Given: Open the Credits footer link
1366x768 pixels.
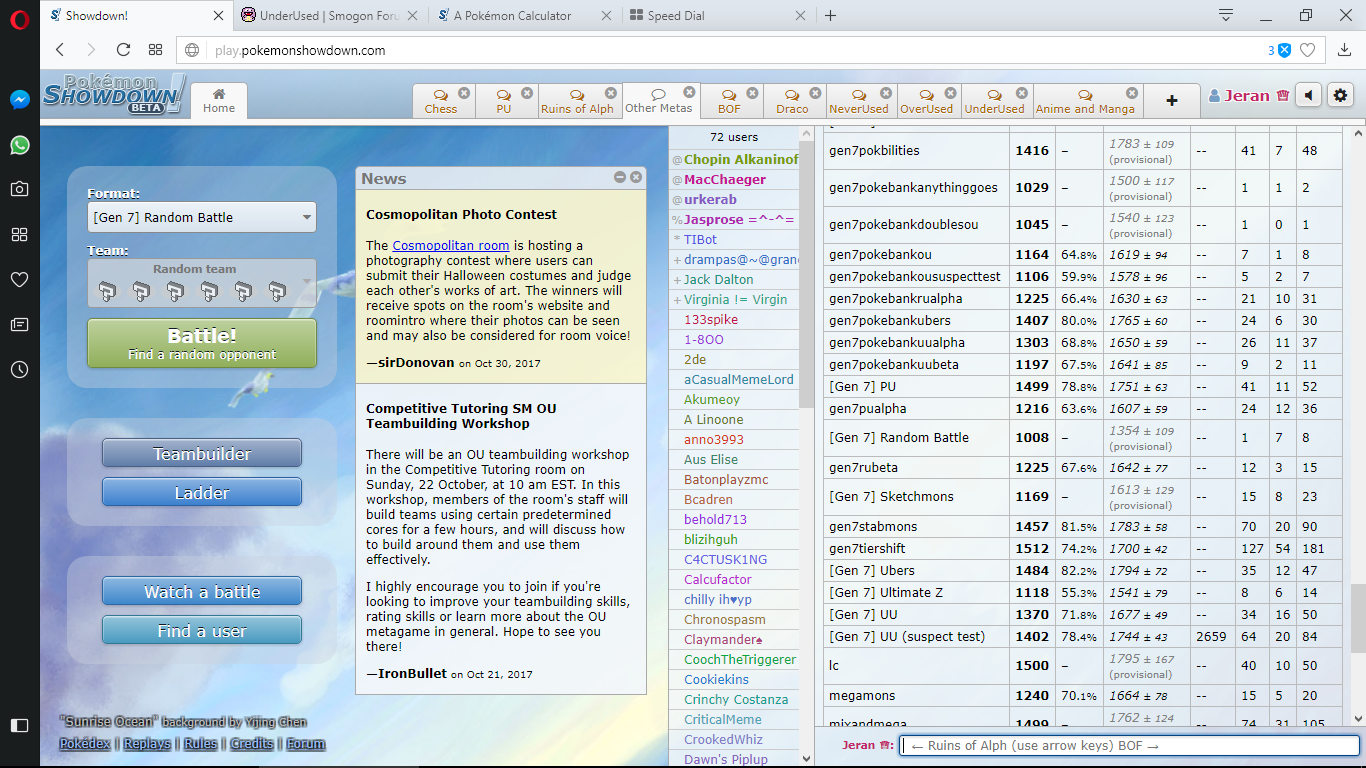Looking at the screenshot, I should [x=252, y=743].
